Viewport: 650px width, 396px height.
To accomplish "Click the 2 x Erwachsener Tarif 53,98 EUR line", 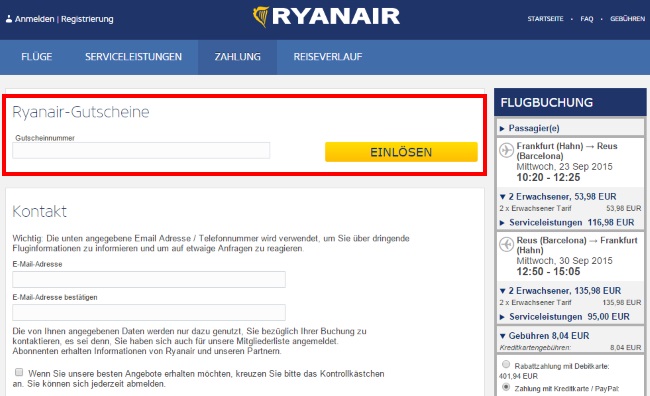I will (570, 208).
